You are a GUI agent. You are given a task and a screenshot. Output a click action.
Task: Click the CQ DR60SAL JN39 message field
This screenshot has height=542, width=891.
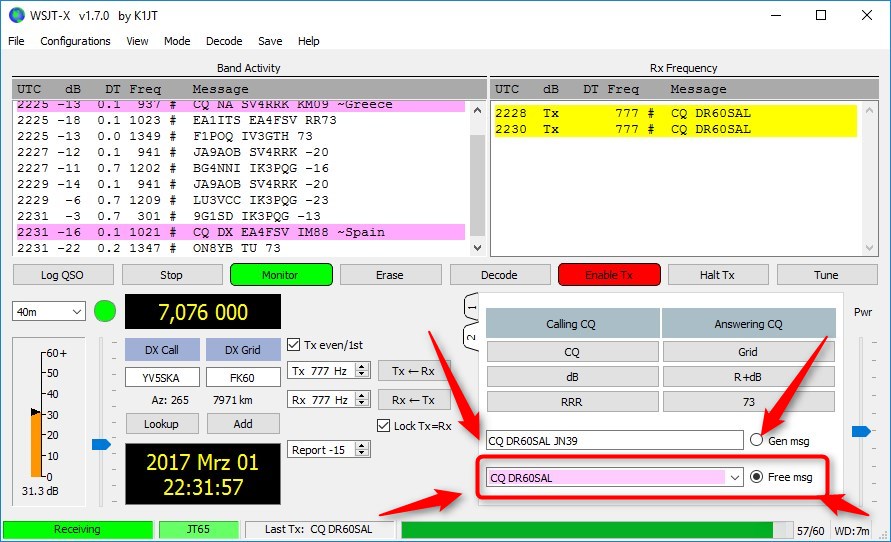click(615, 440)
